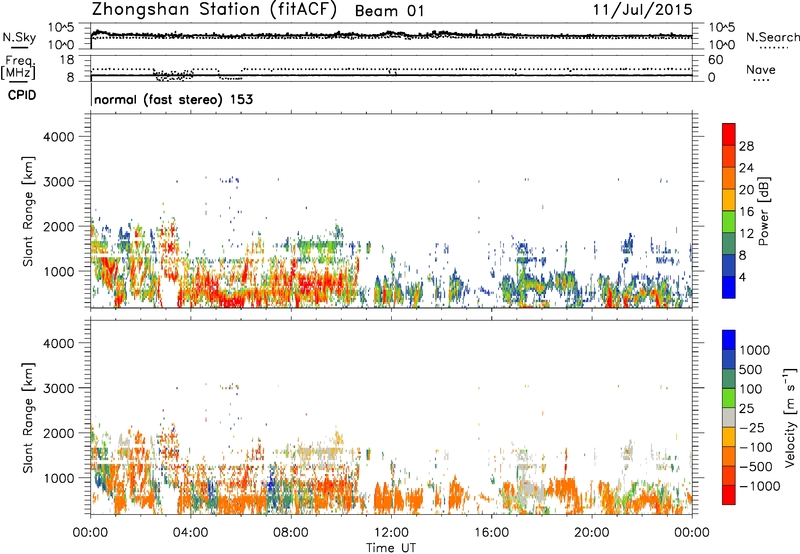Select the 4000 km tick in velocity panel
The height and width of the screenshot is (554, 800).
pyautogui.click(x=59, y=343)
